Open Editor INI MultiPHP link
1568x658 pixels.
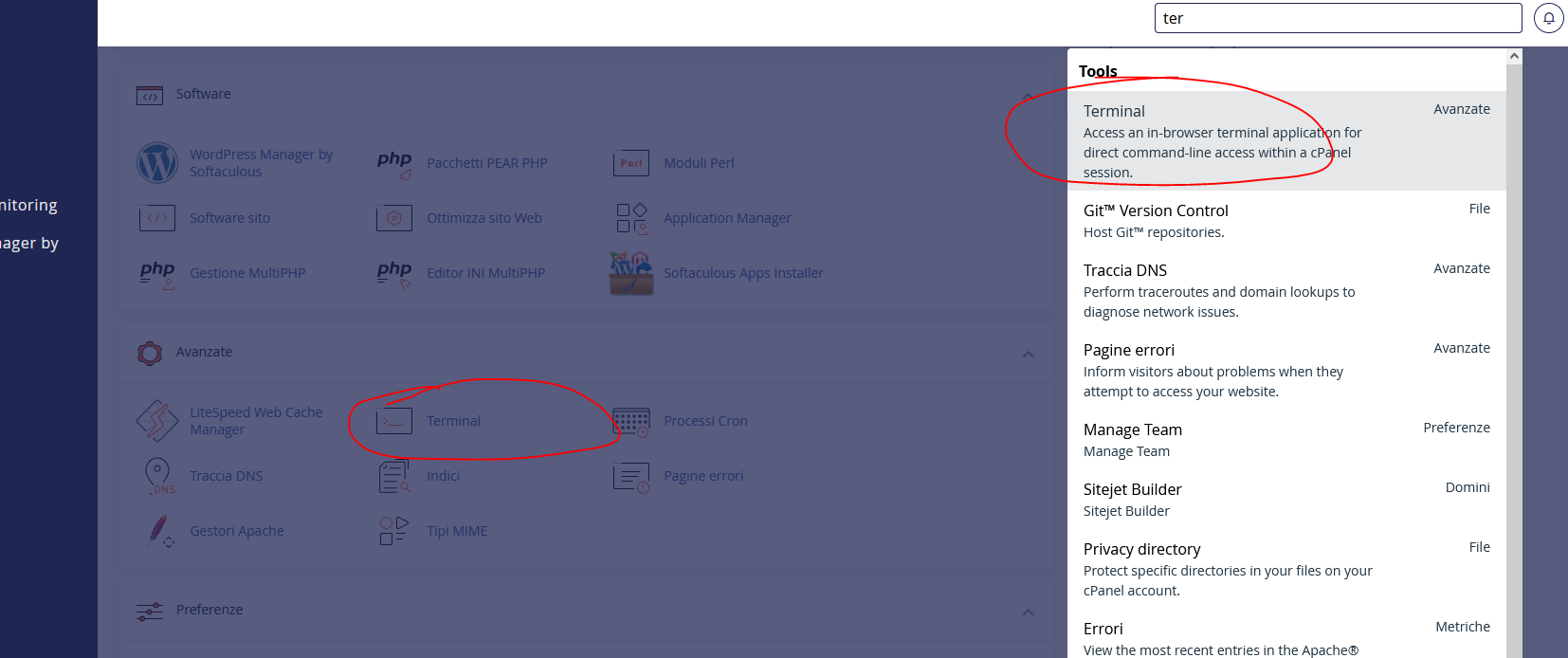pos(485,273)
